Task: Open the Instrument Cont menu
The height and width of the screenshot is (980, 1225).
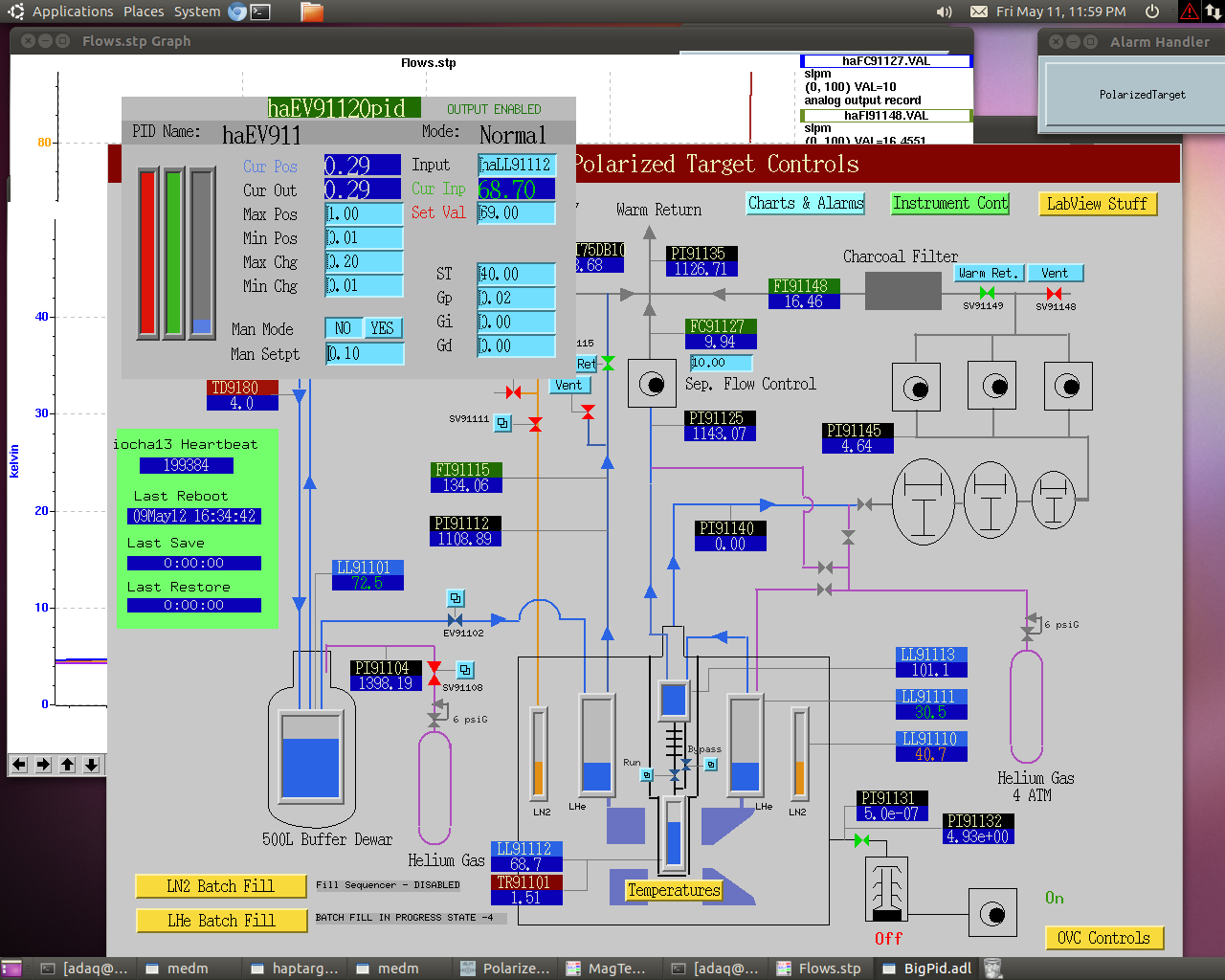Action: point(950,203)
